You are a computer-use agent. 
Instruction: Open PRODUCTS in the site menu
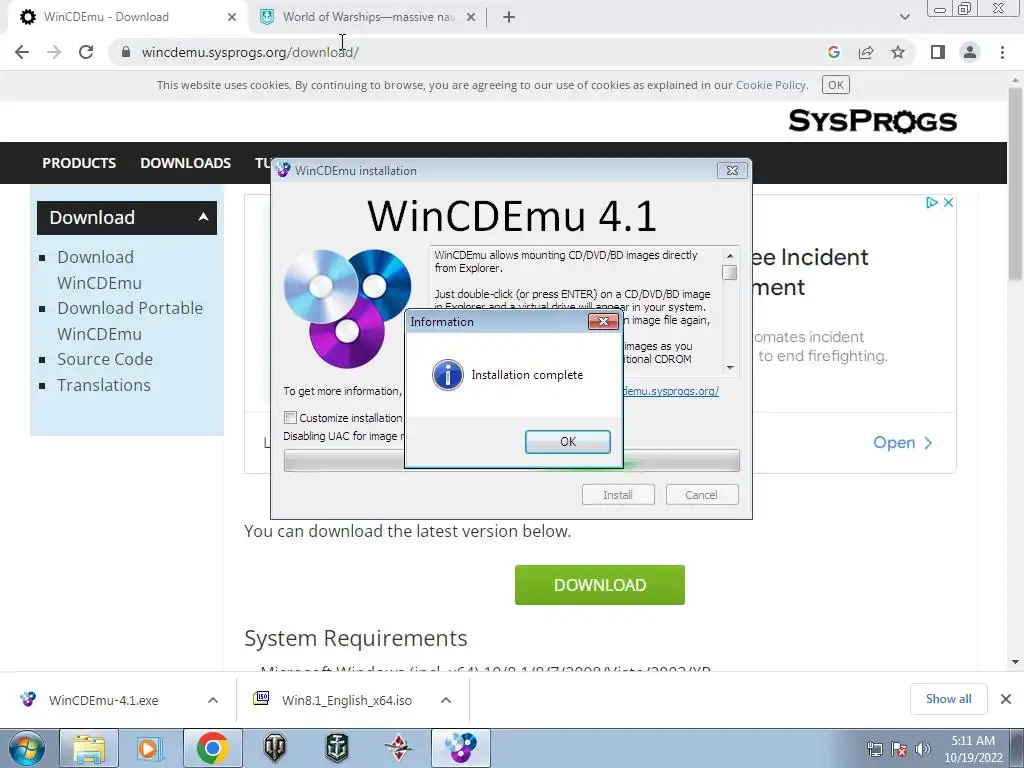click(79, 163)
